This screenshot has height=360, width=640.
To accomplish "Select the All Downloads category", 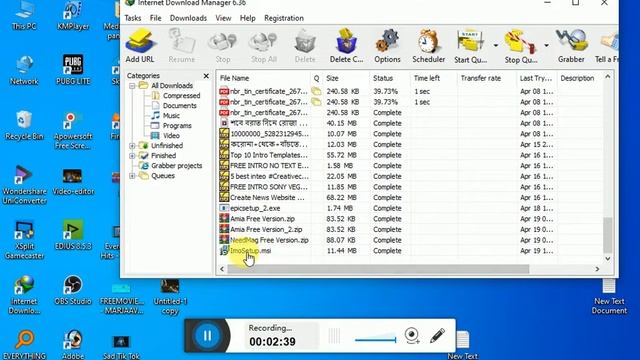I will 172,86.
